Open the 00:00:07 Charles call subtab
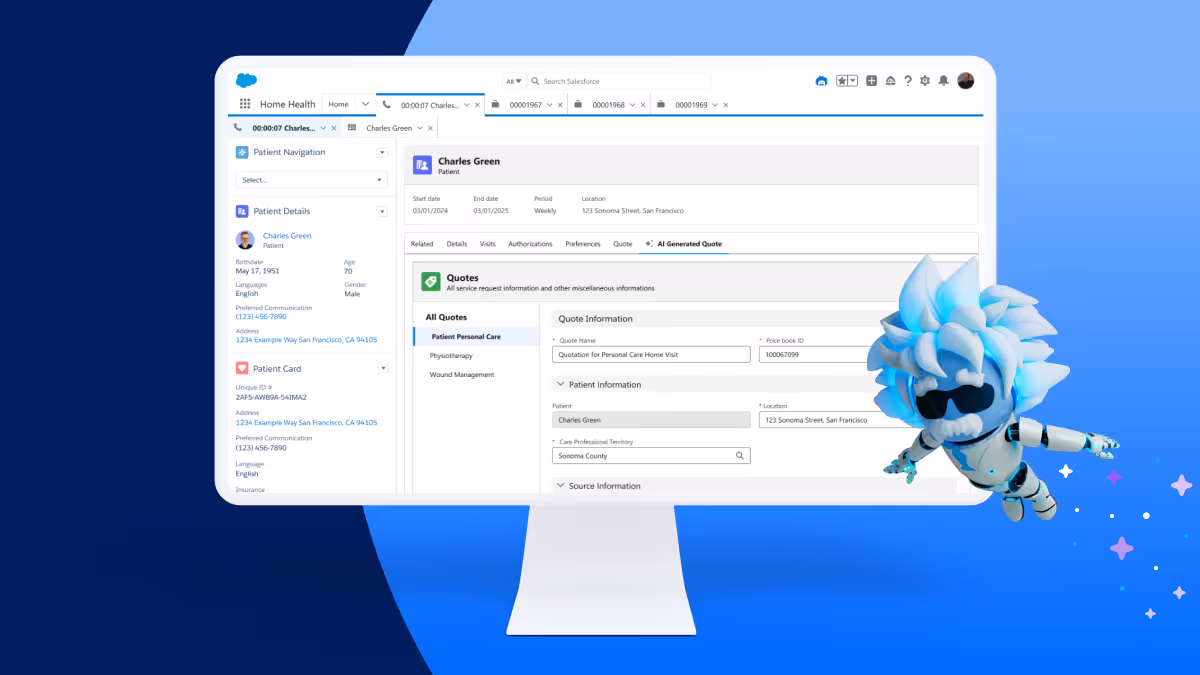Image resolution: width=1200 pixels, height=675 pixels. (283, 128)
